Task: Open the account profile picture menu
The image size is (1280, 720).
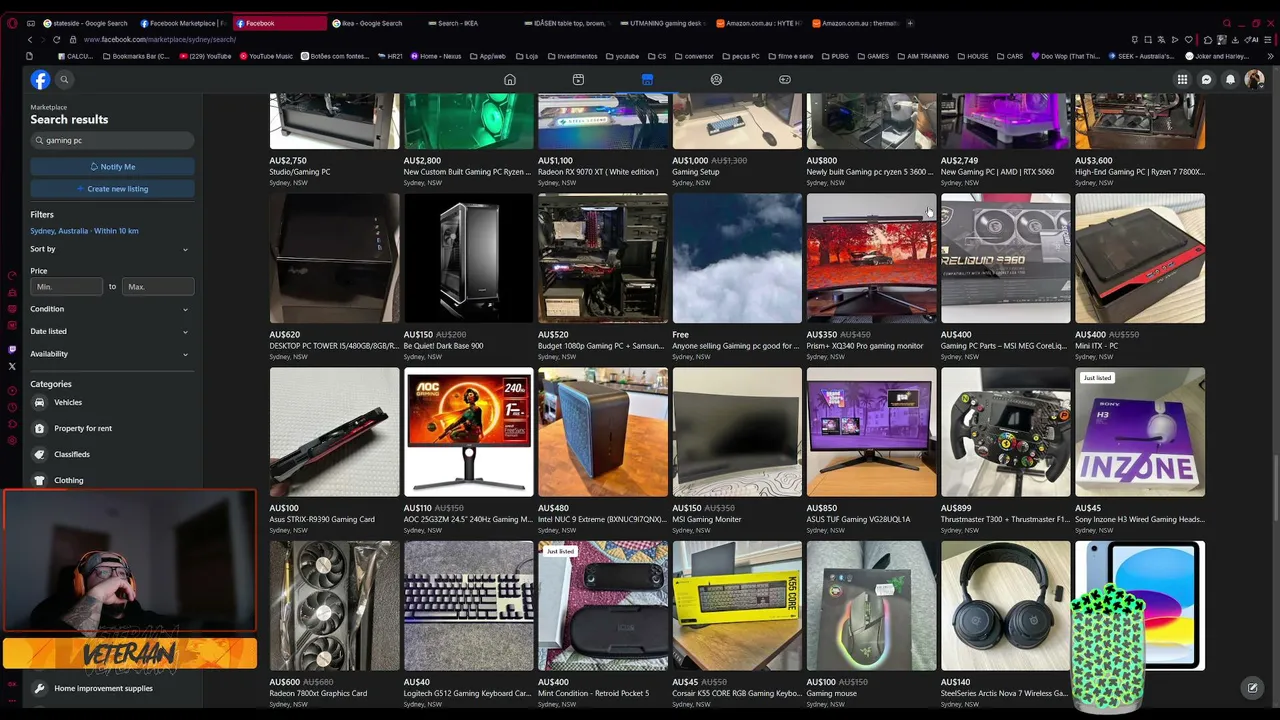Action: (1254, 80)
